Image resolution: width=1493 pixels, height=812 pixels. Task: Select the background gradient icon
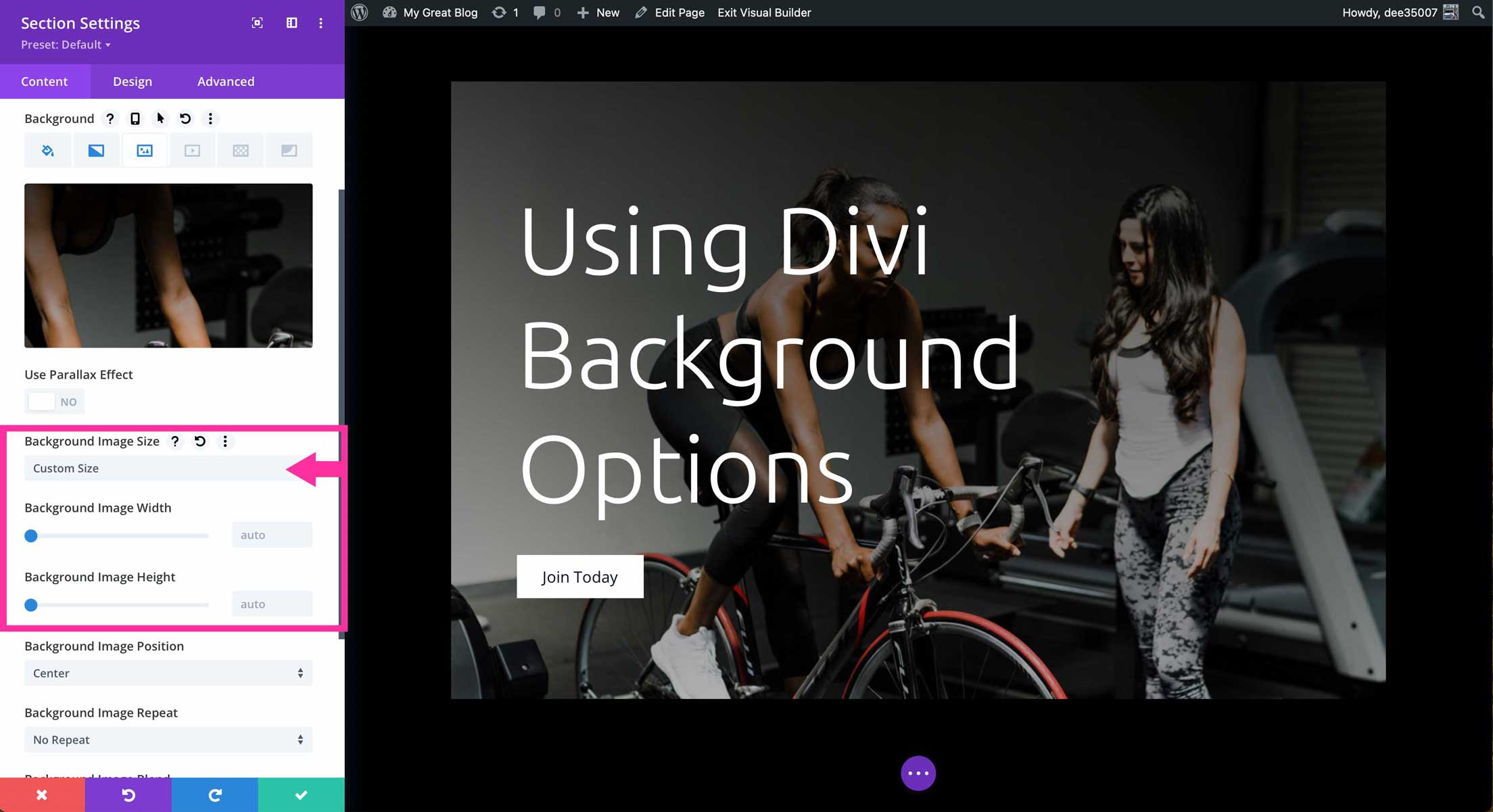(95, 150)
